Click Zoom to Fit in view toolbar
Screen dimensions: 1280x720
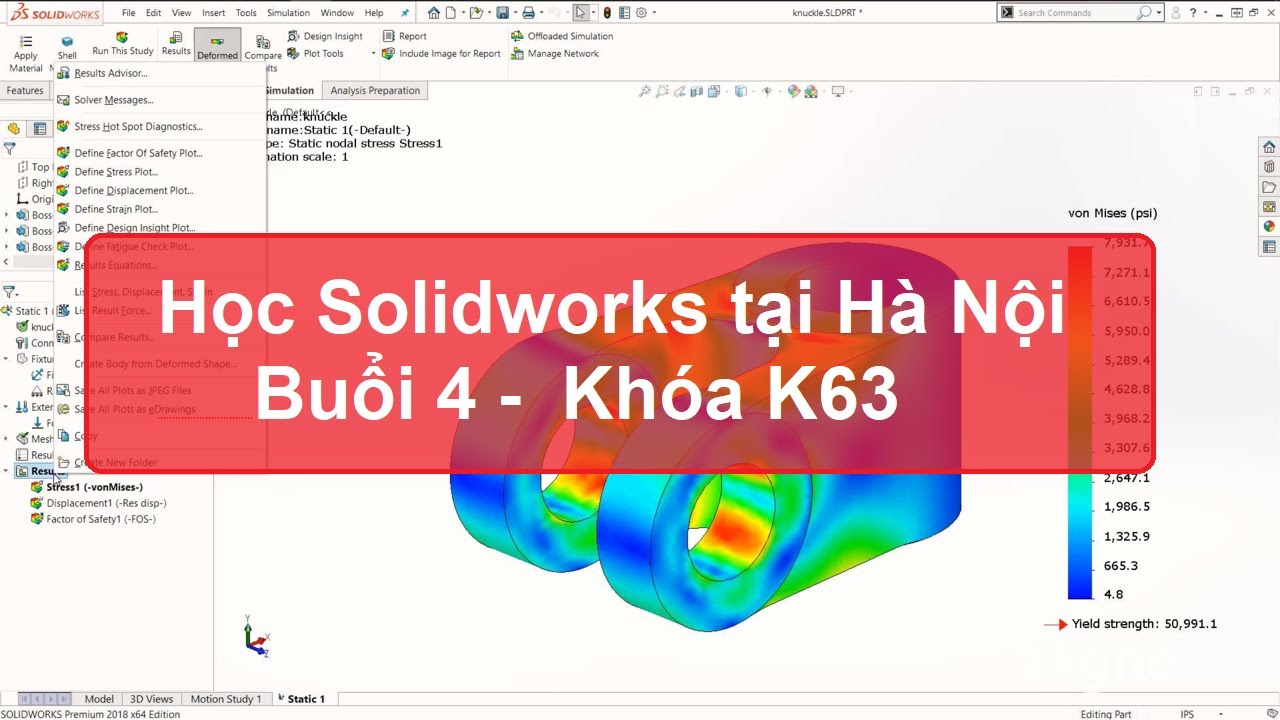coord(646,91)
